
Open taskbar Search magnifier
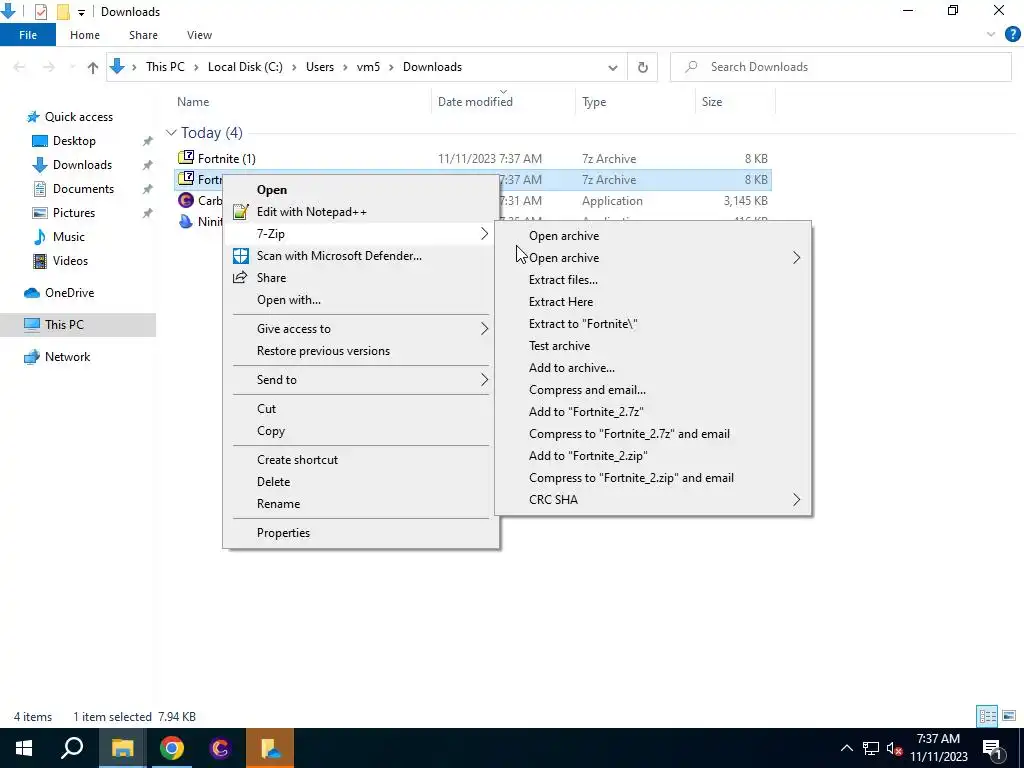[x=72, y=748]
